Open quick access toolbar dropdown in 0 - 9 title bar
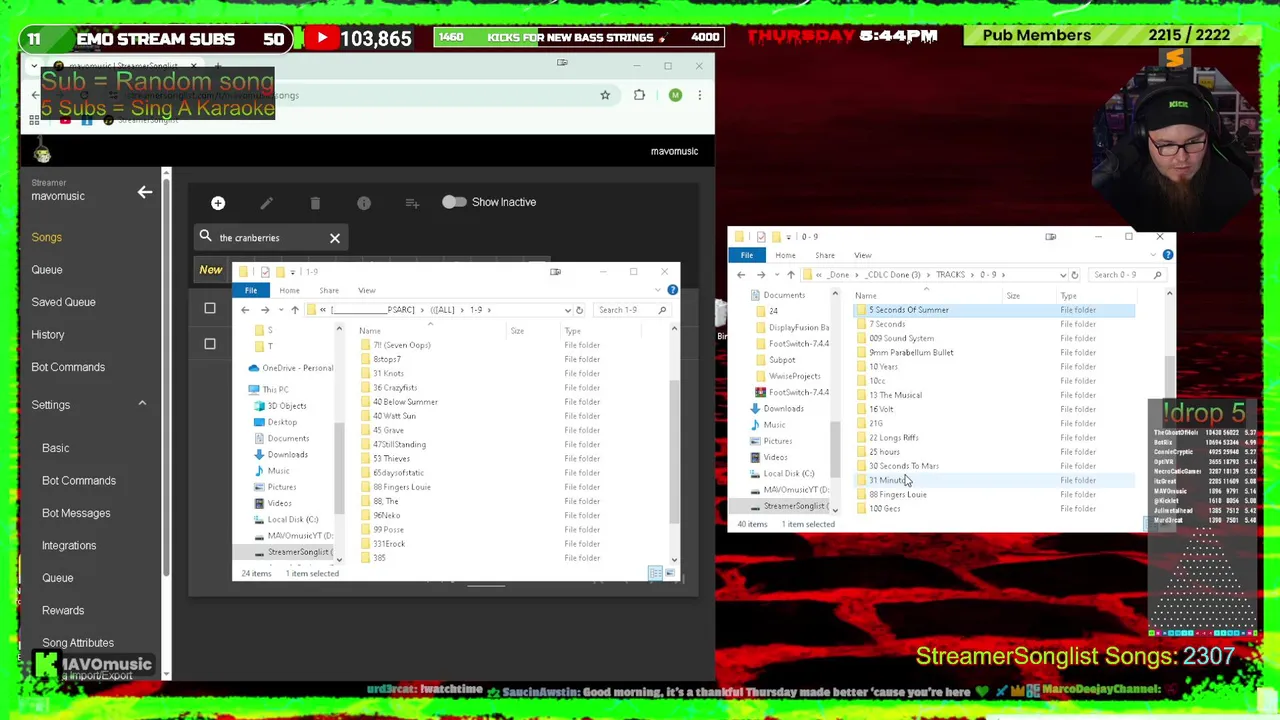 tap(789, 237)
